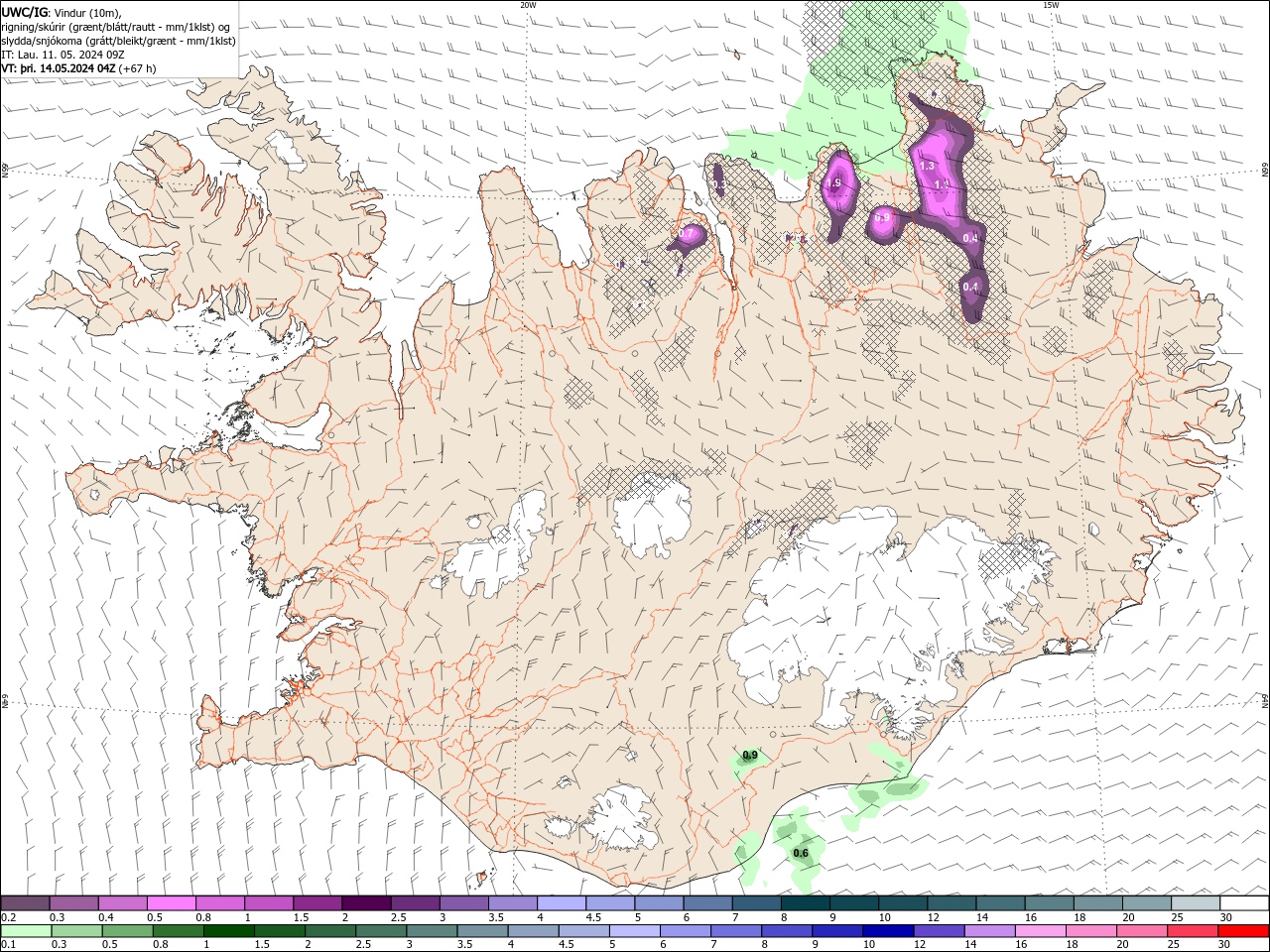Viewport: 1270px width, 952px height.
Task: Select the 'slydda/snjókoma' legend description line
Action: coord(119,41)
